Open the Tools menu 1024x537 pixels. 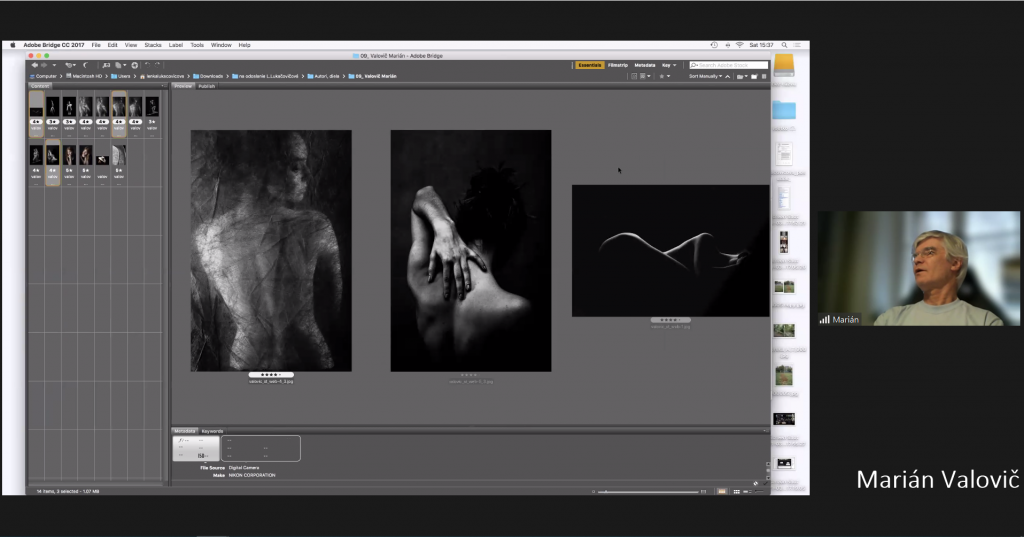[197, 45]
